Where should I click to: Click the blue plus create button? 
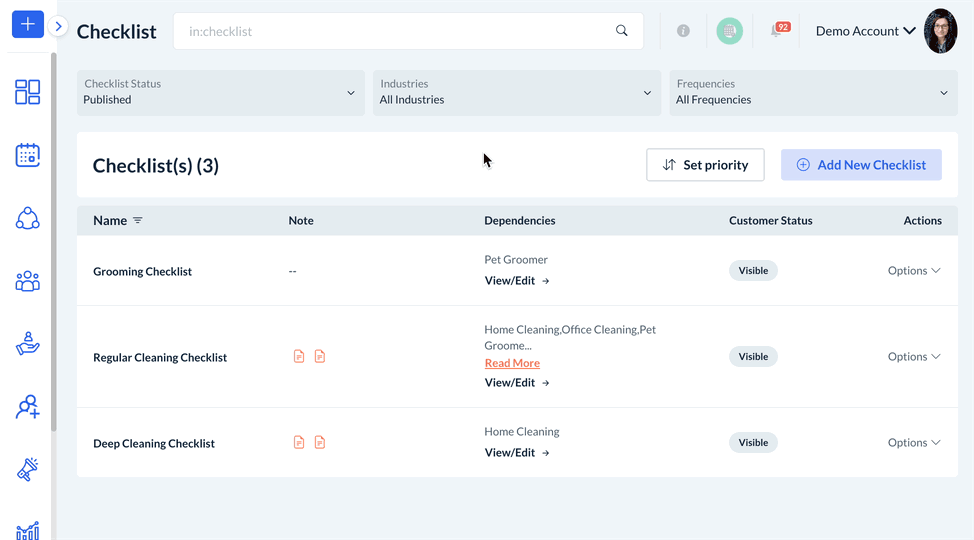[x=28, y=24]
